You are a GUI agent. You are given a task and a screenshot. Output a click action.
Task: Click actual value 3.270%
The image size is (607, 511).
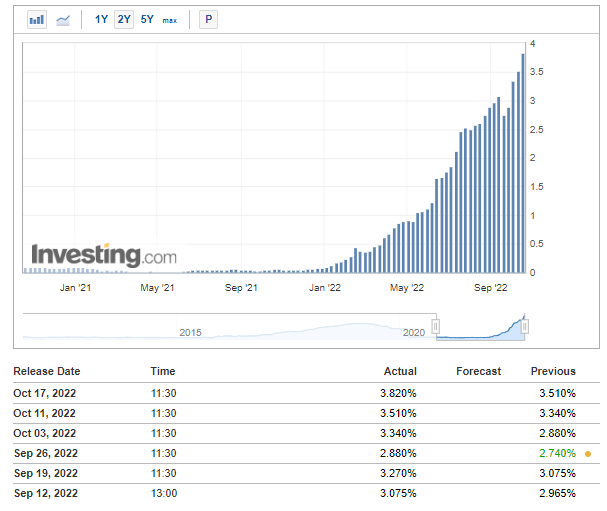[398, 473]
